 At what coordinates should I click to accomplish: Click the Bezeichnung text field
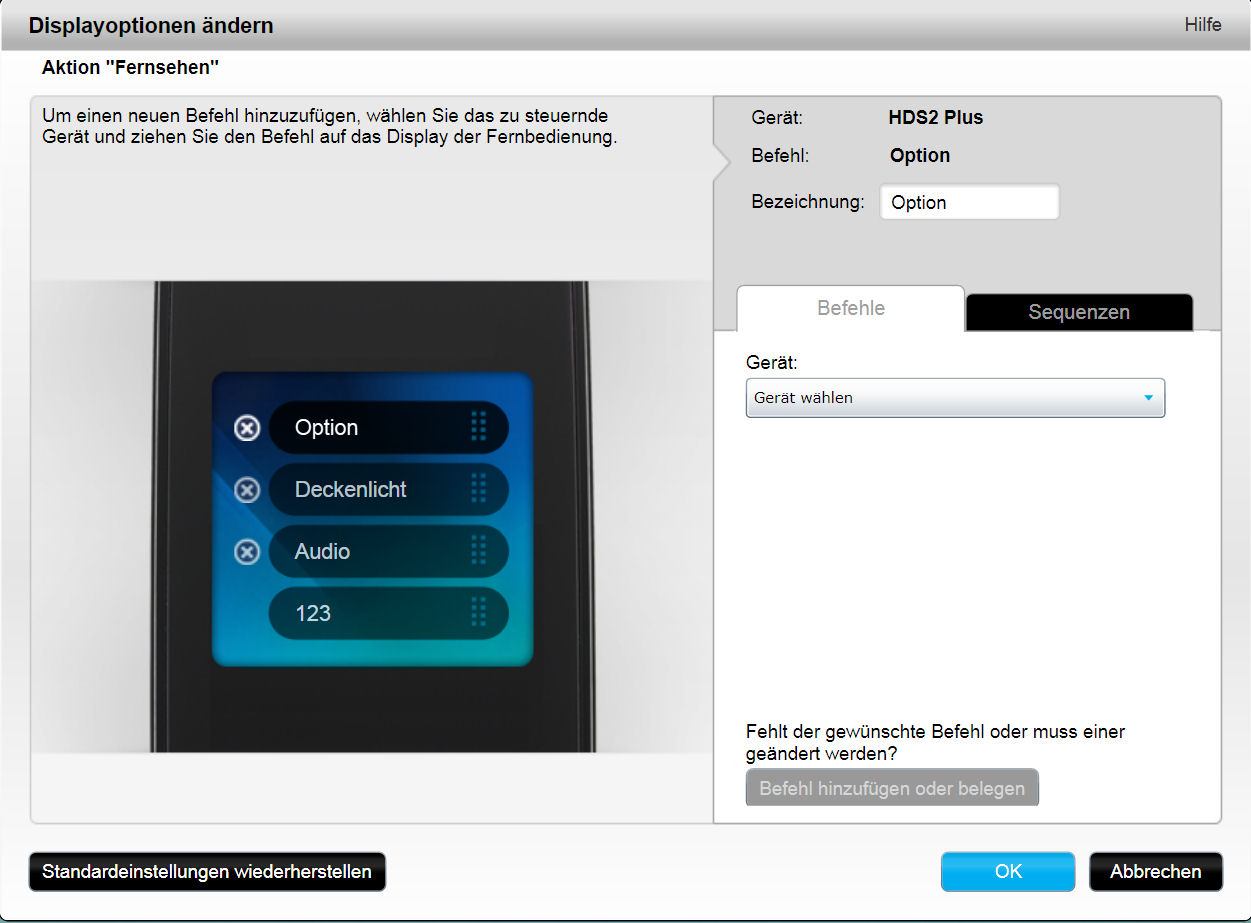tap(968, 202)
